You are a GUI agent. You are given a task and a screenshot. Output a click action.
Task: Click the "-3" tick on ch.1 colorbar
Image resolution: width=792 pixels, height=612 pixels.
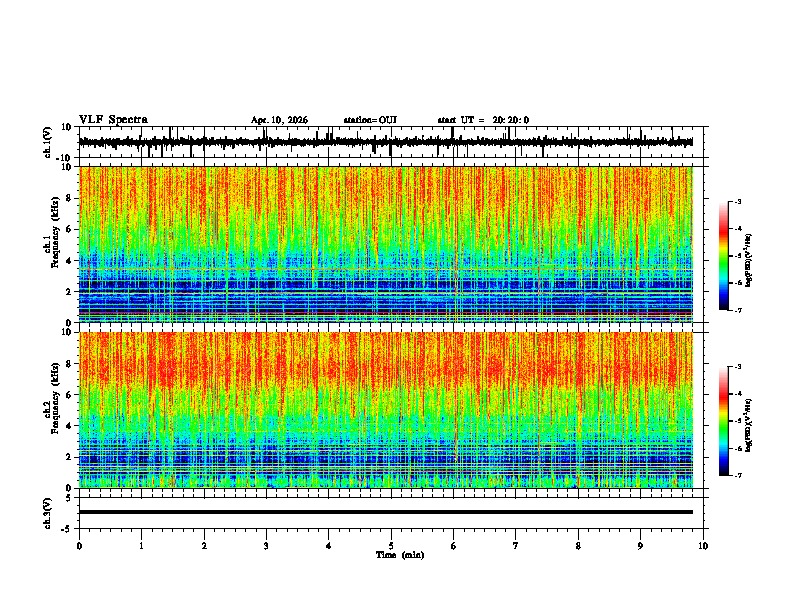tap(737, 202)
